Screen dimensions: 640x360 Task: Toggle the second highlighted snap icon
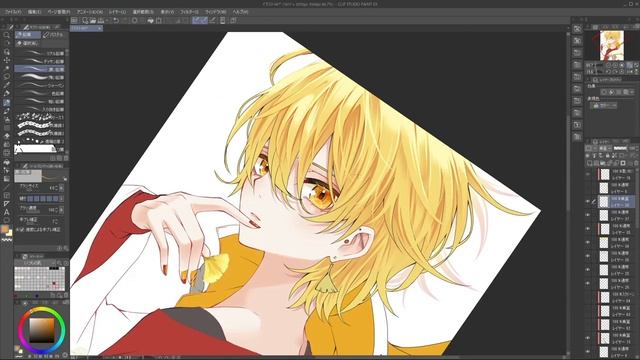pyautogui.click(x=204, y=20)
